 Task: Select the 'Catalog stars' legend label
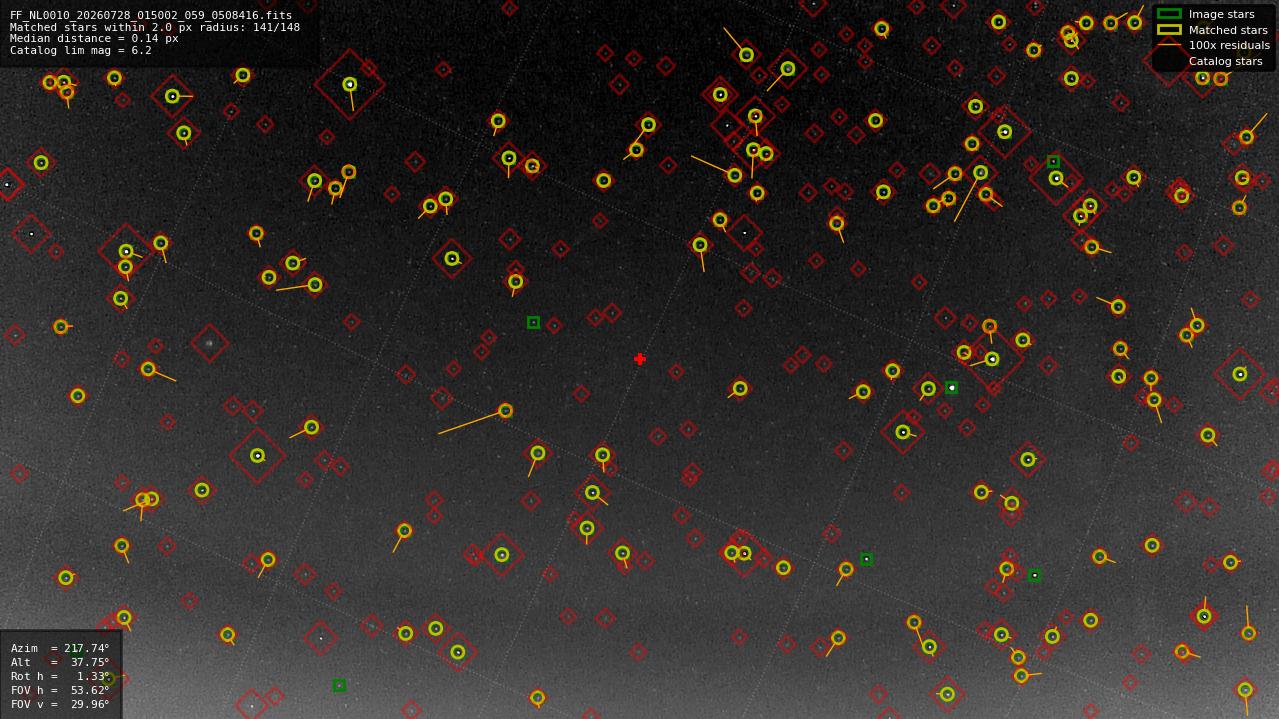pyautogui.click(x=1225, y=61)
